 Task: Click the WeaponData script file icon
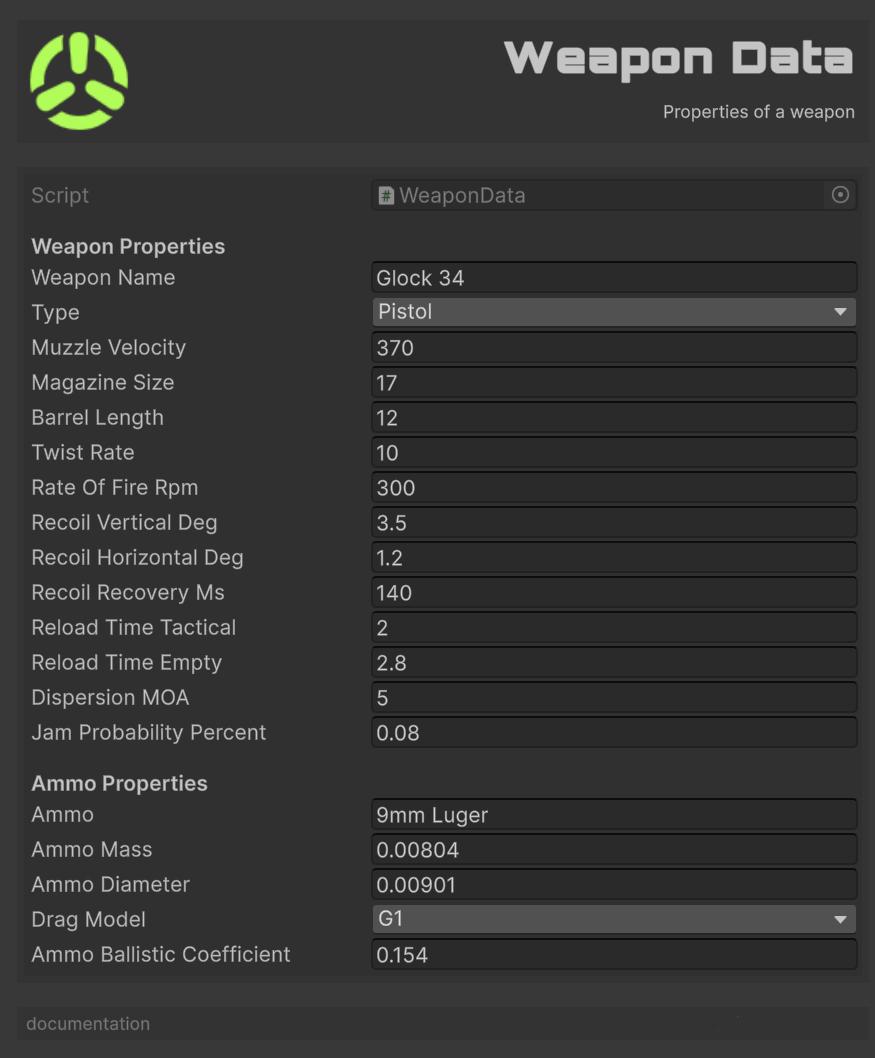click(x=385, y=196)
